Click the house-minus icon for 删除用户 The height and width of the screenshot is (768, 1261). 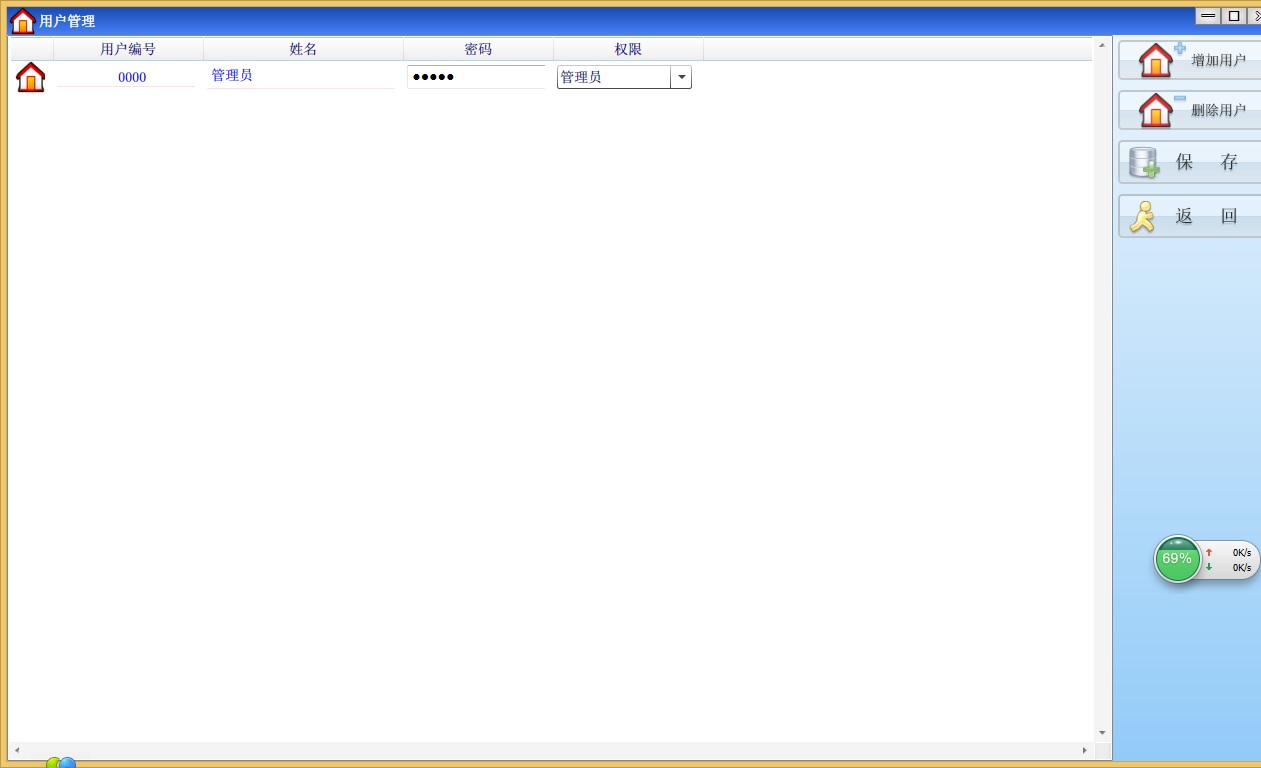click(x=1159, y=110)
